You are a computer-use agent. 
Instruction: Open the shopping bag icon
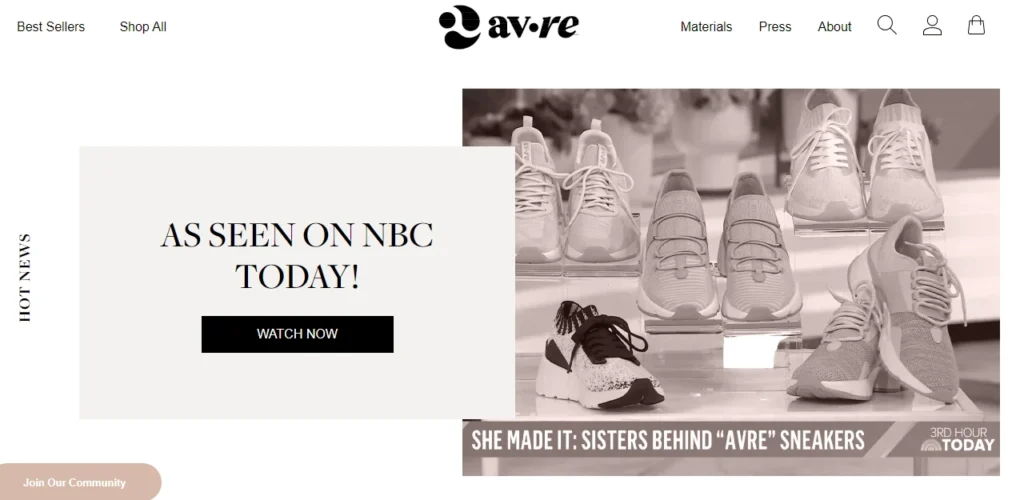click(x=976, y=25)
